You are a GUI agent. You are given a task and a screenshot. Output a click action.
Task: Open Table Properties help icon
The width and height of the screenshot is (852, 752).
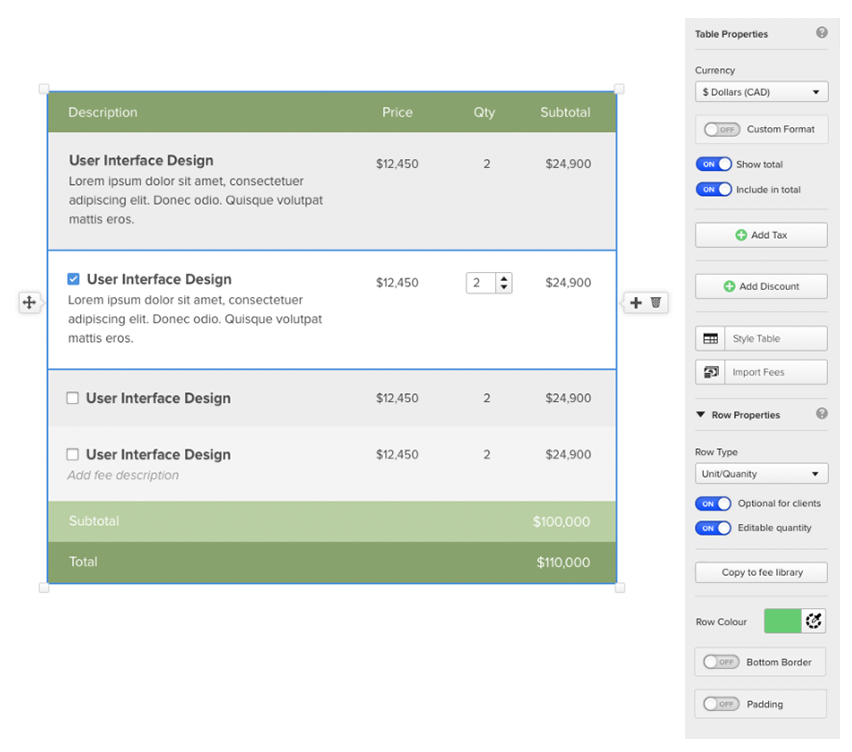click(821, 33)
